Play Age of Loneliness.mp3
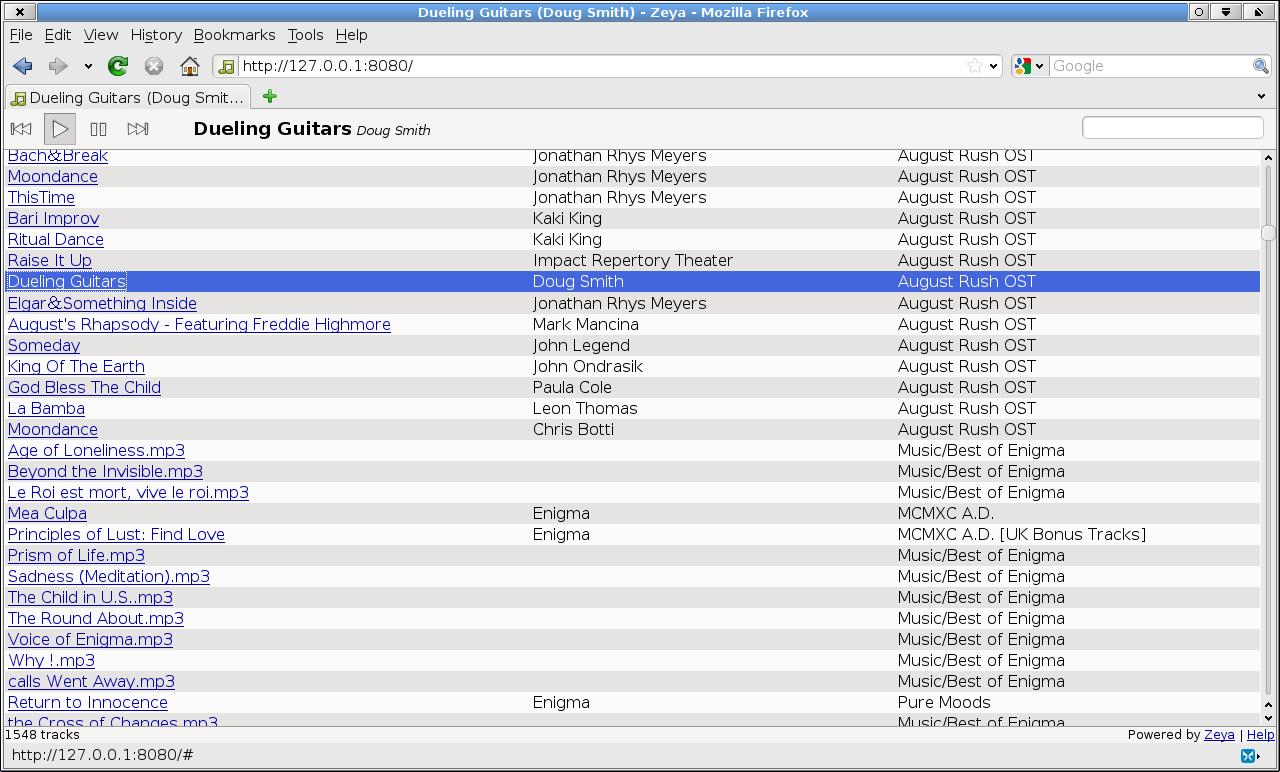 96,451
